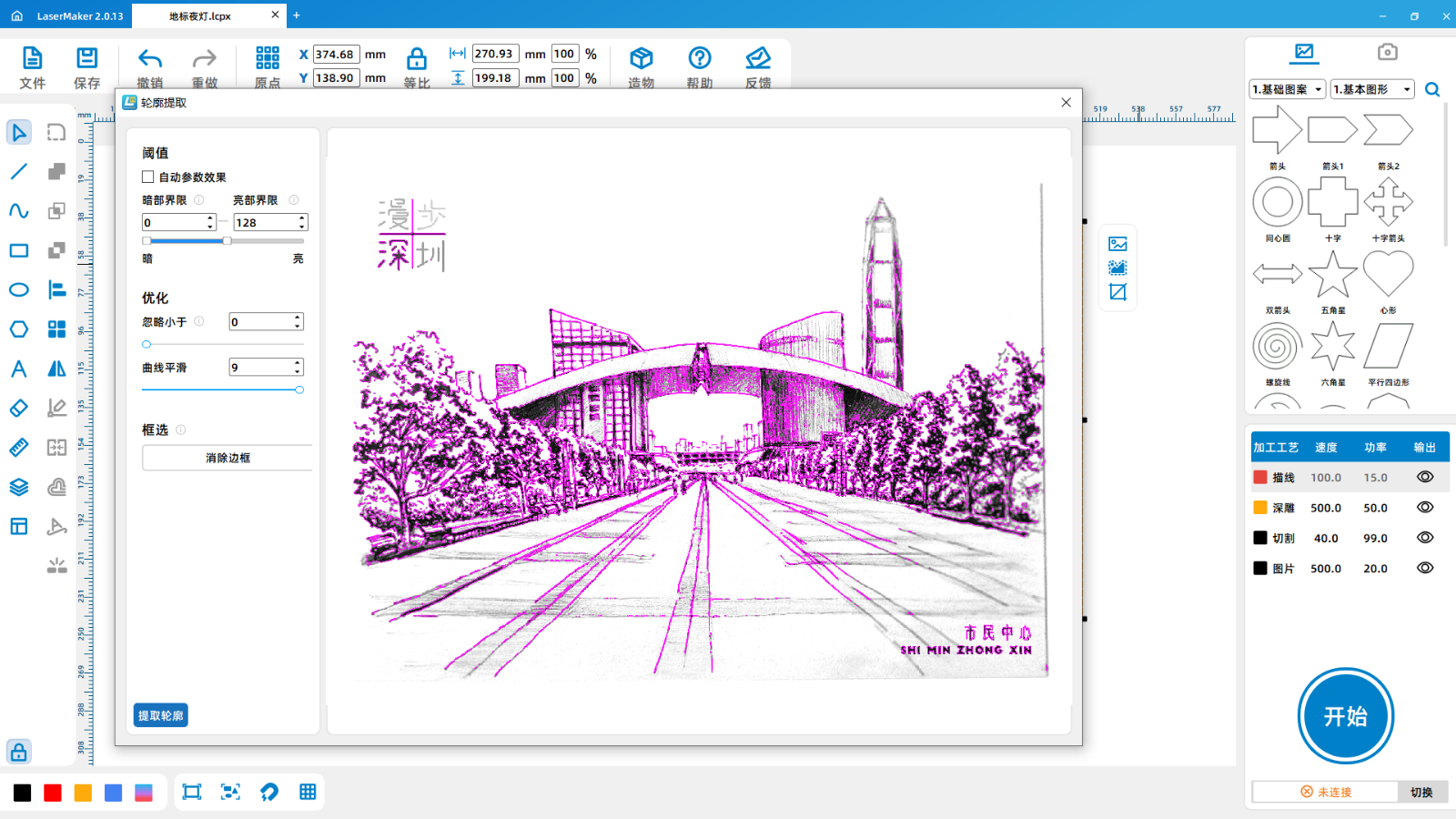The image size is (1456, 819).
Task: Switch to the 地标夜灯.lcpx file tab
Action: click(200, 15)
